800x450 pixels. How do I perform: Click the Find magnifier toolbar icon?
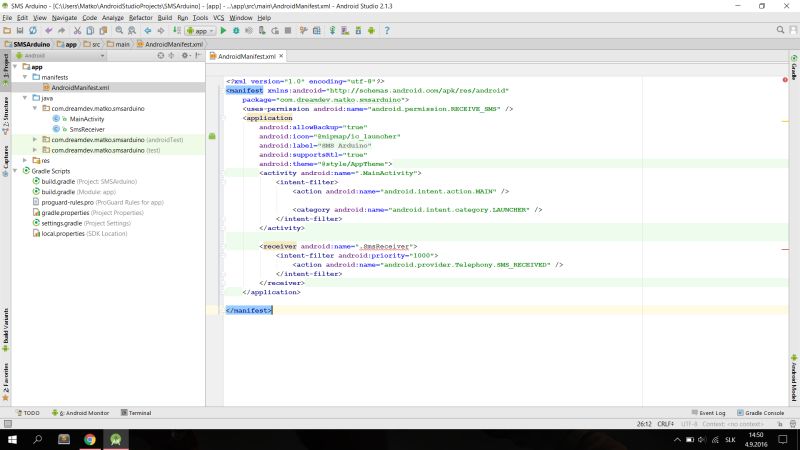tap(119, 31)
